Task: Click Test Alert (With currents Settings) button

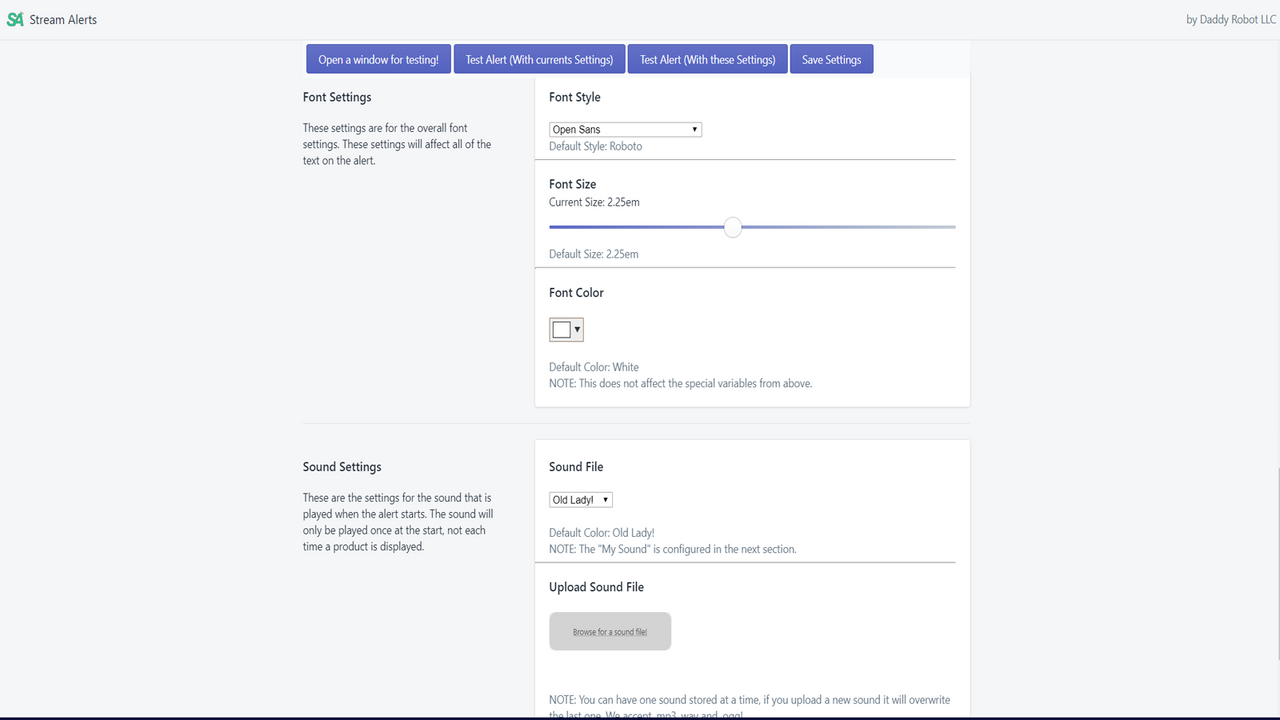Action: [x=539, y=59]
